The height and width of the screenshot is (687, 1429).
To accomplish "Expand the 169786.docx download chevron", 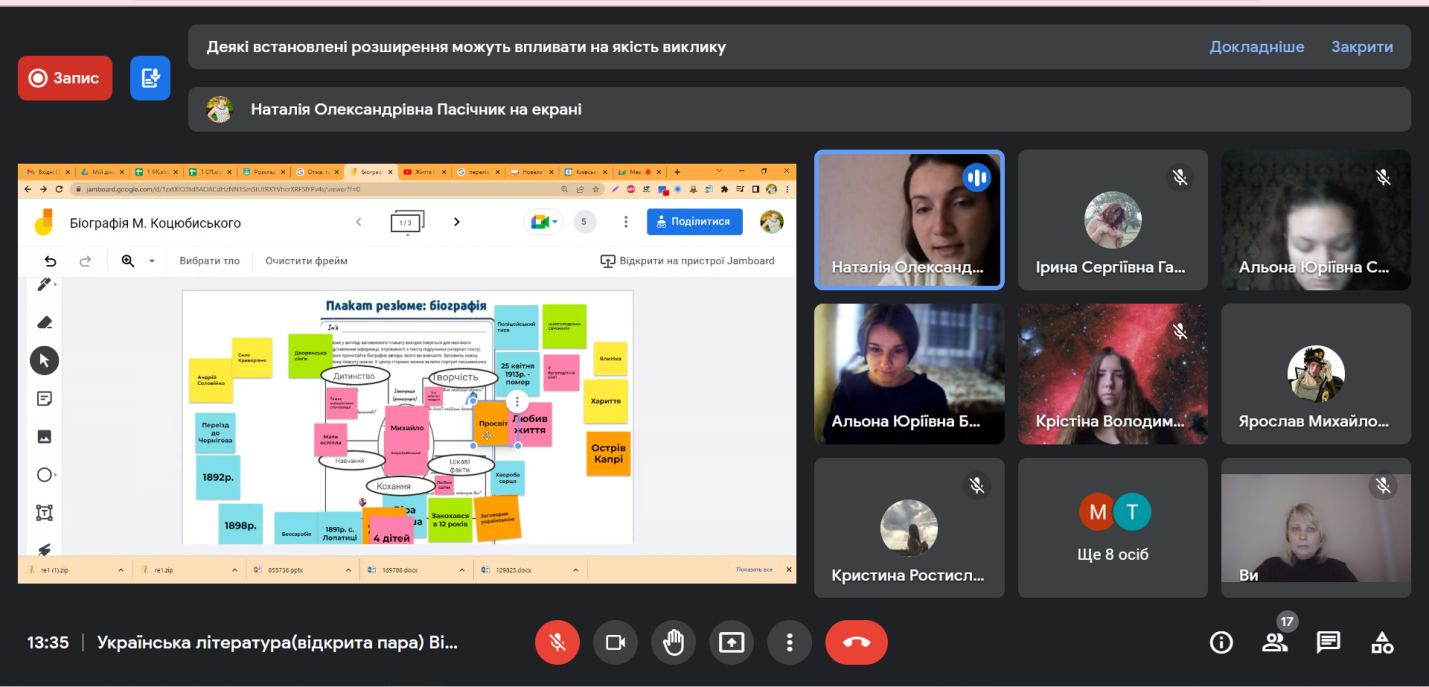I will (x=460, y=570).
